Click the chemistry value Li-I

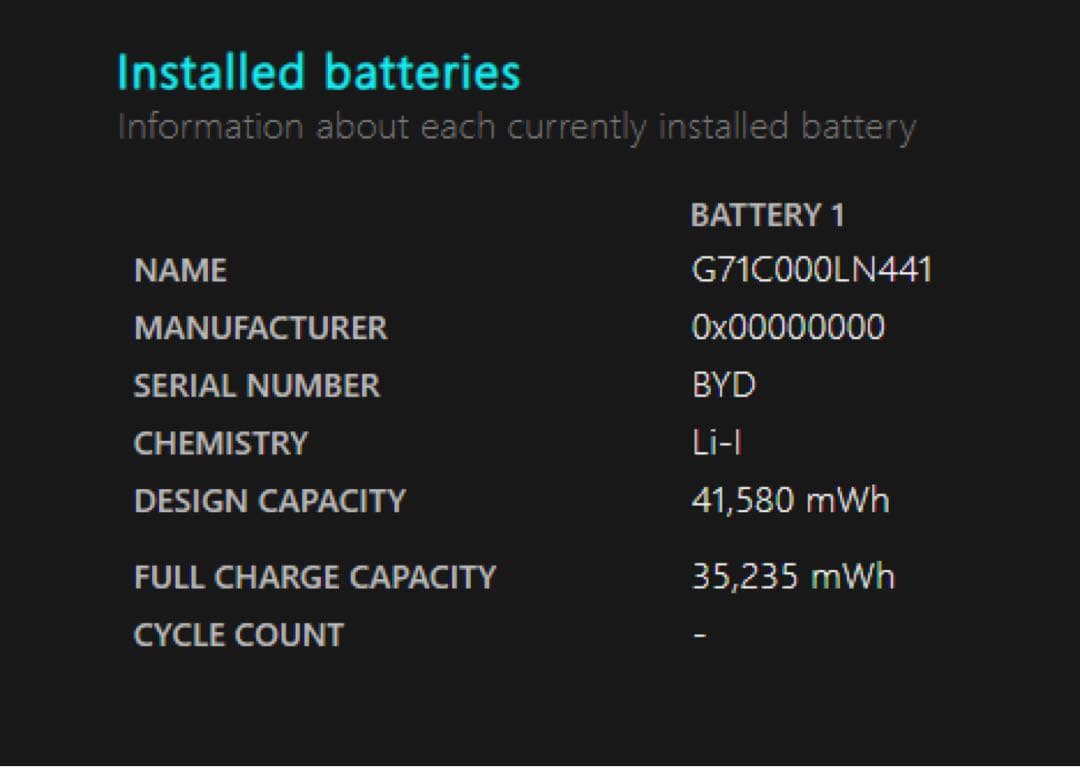[x=716, y=443]
